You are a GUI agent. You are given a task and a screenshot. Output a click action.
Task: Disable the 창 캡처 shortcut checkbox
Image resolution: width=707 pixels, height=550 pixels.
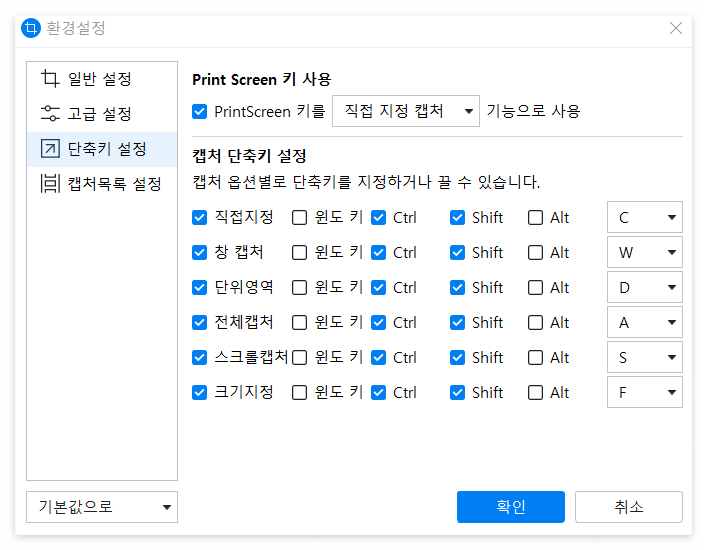[199, 252]
